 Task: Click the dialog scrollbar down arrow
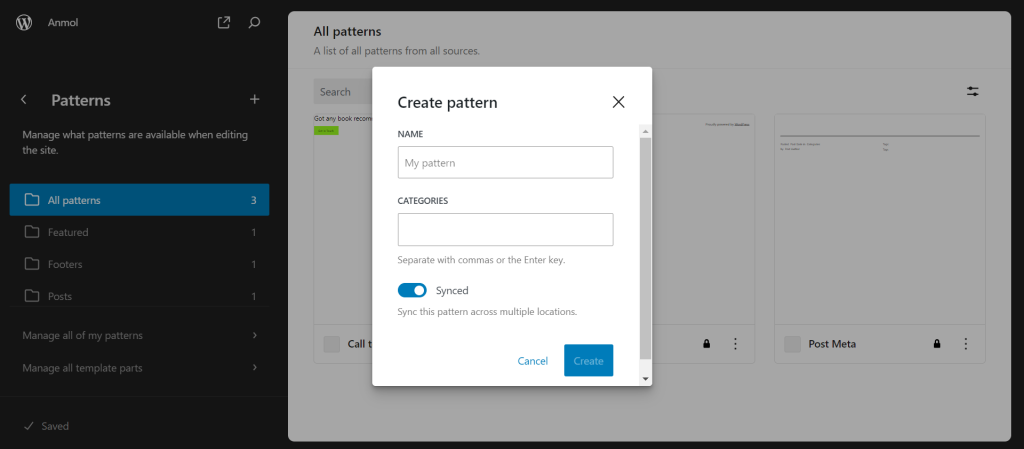646,379
